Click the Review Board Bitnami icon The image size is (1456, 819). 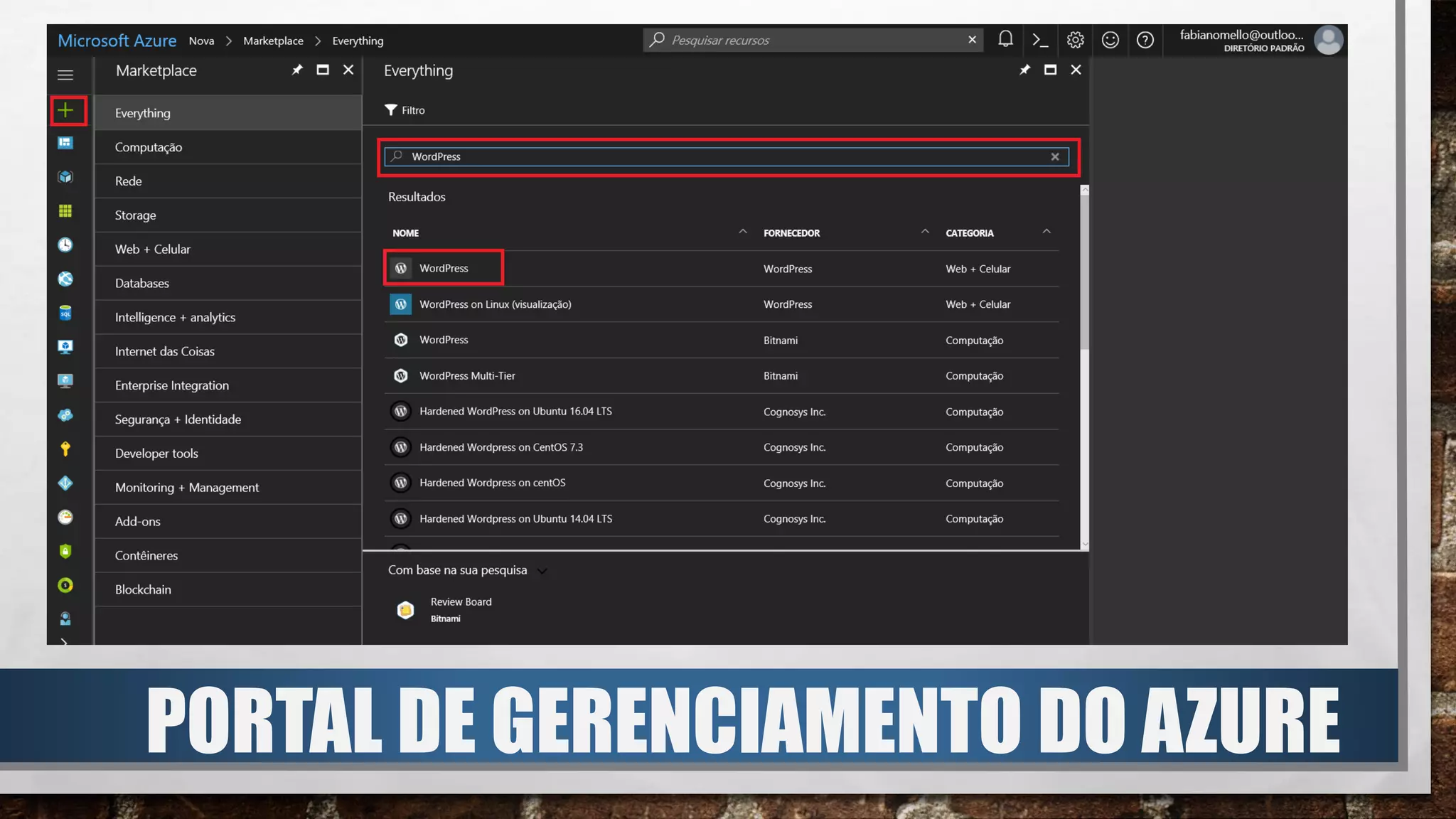[405, 609]
